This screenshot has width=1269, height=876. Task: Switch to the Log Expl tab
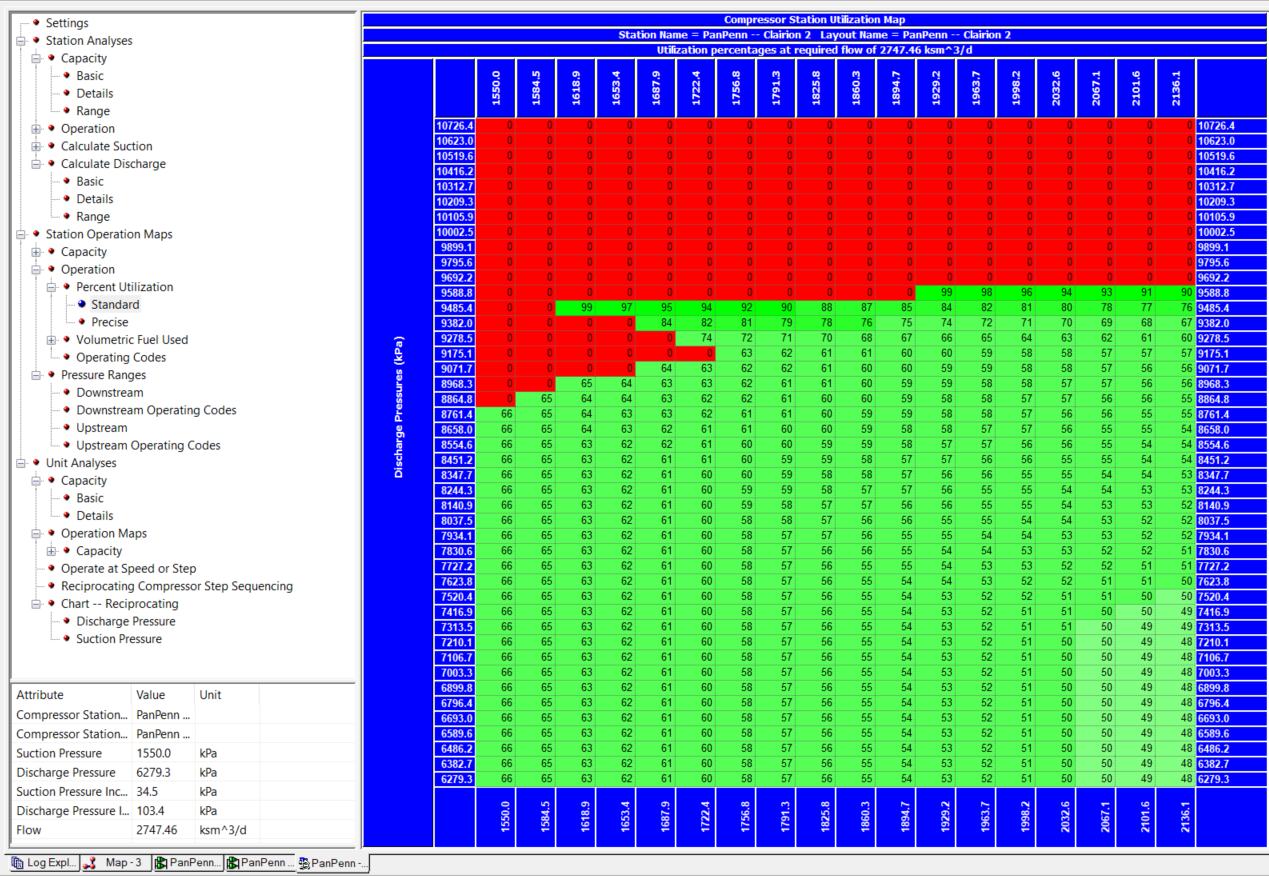pyautogui.click(x=40, y=862)
